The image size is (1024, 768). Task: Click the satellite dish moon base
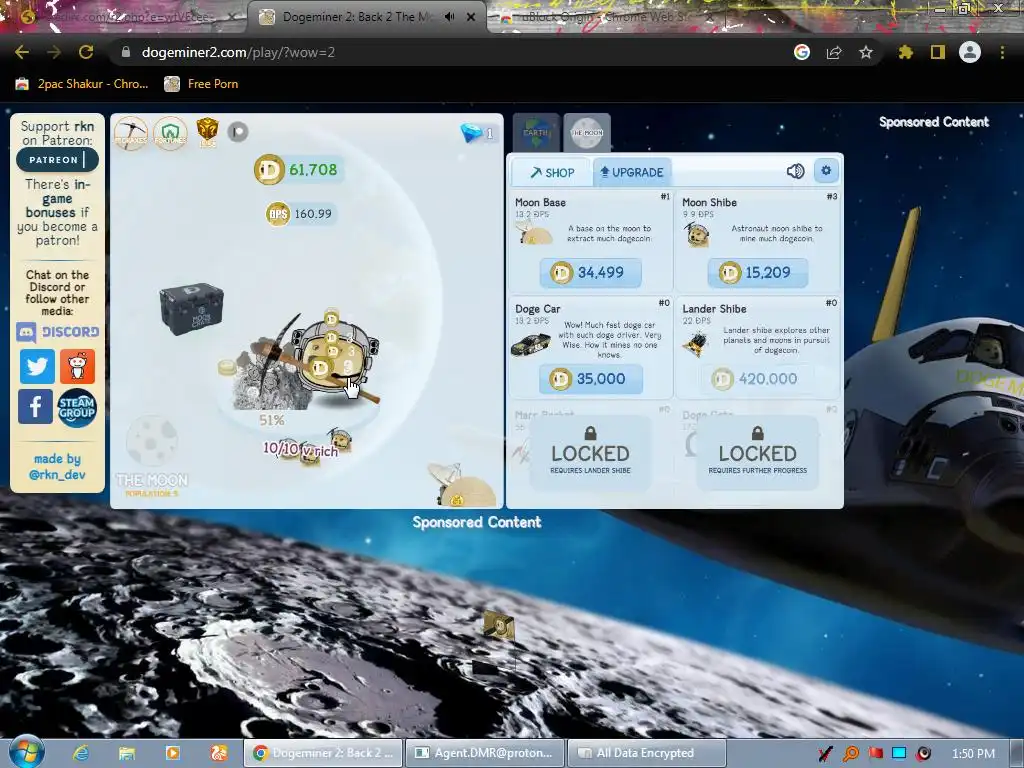pyautogui.click(x=461, y=485)
